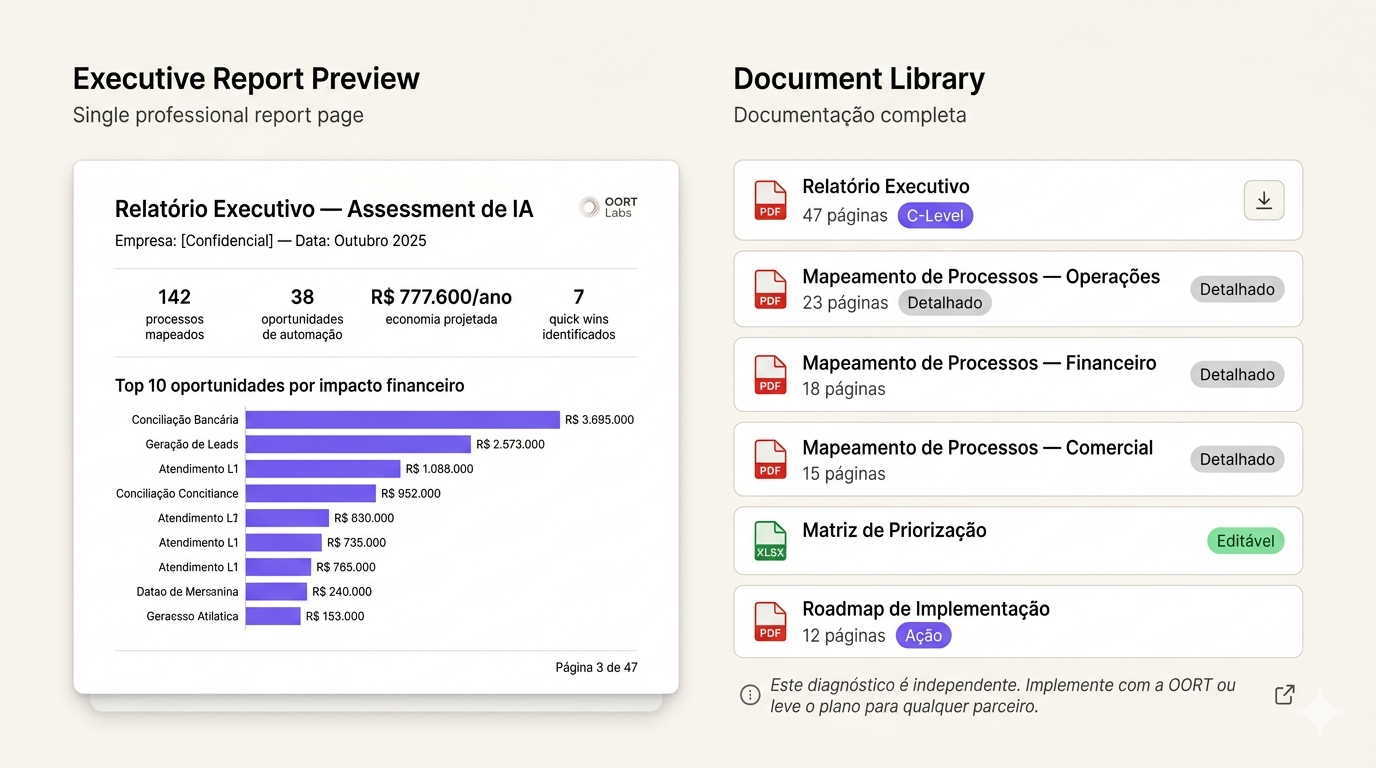
Task: Click the OORT Labs logo
Action: (x=608, y=207)
